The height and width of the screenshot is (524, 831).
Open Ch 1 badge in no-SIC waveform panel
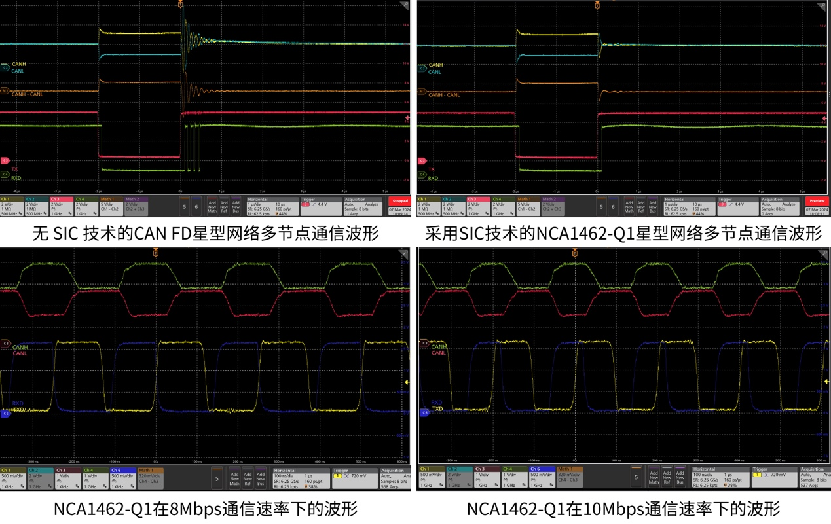click(x=12, y=206)
